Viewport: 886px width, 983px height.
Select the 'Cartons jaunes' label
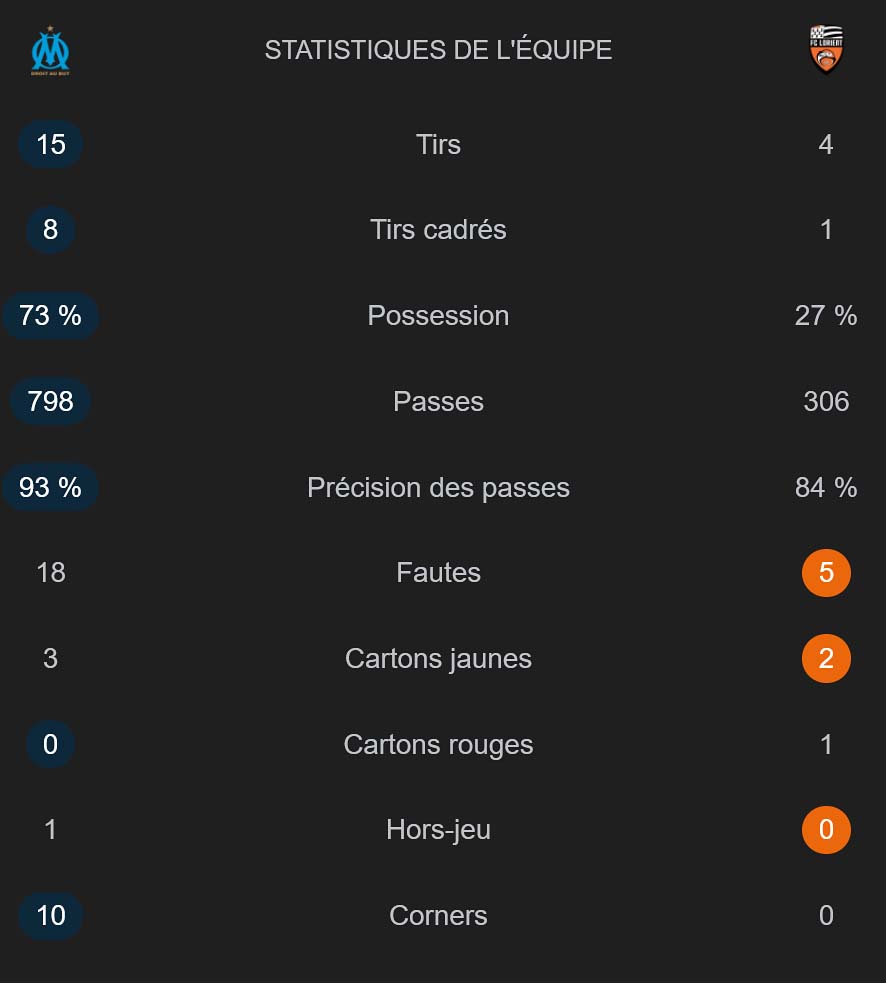438,658
